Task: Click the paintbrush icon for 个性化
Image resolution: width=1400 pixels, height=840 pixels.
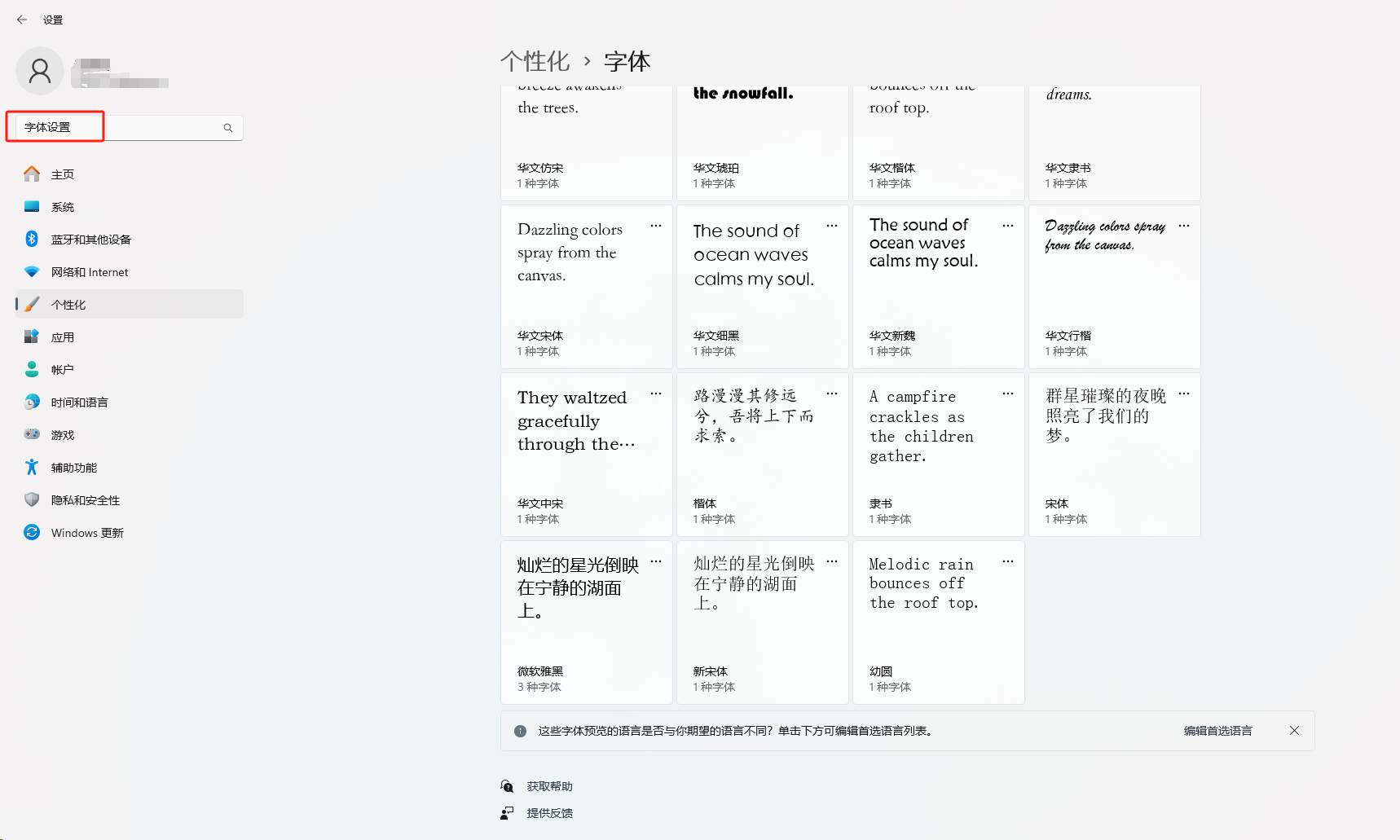Action: click(32, 304)
